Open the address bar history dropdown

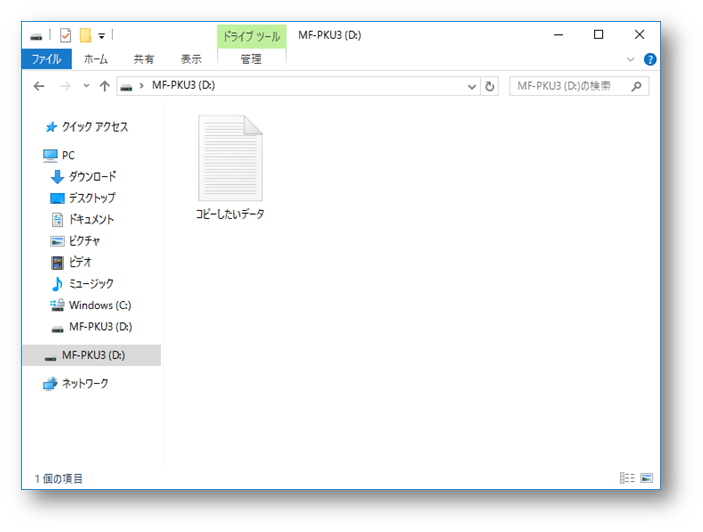(x=472, y=87)
